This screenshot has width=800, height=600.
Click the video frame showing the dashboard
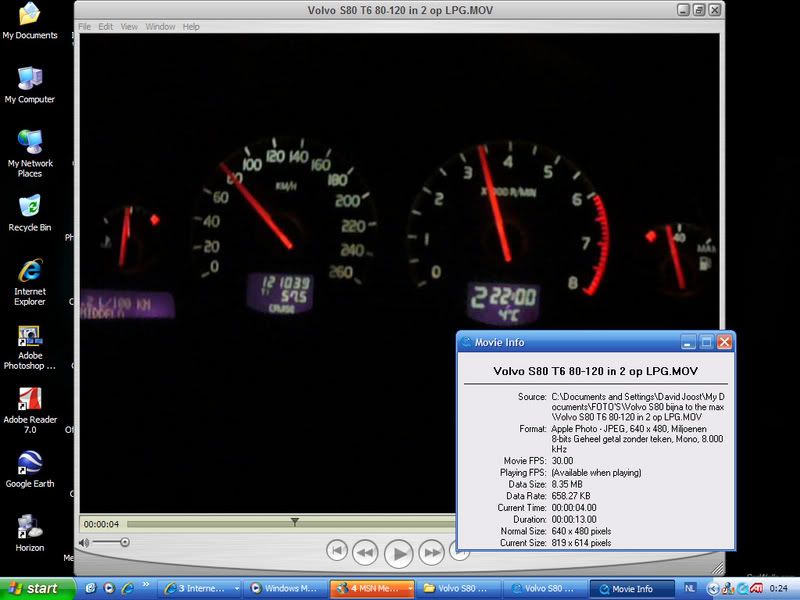pyautogui.click(x=399, y=273)
